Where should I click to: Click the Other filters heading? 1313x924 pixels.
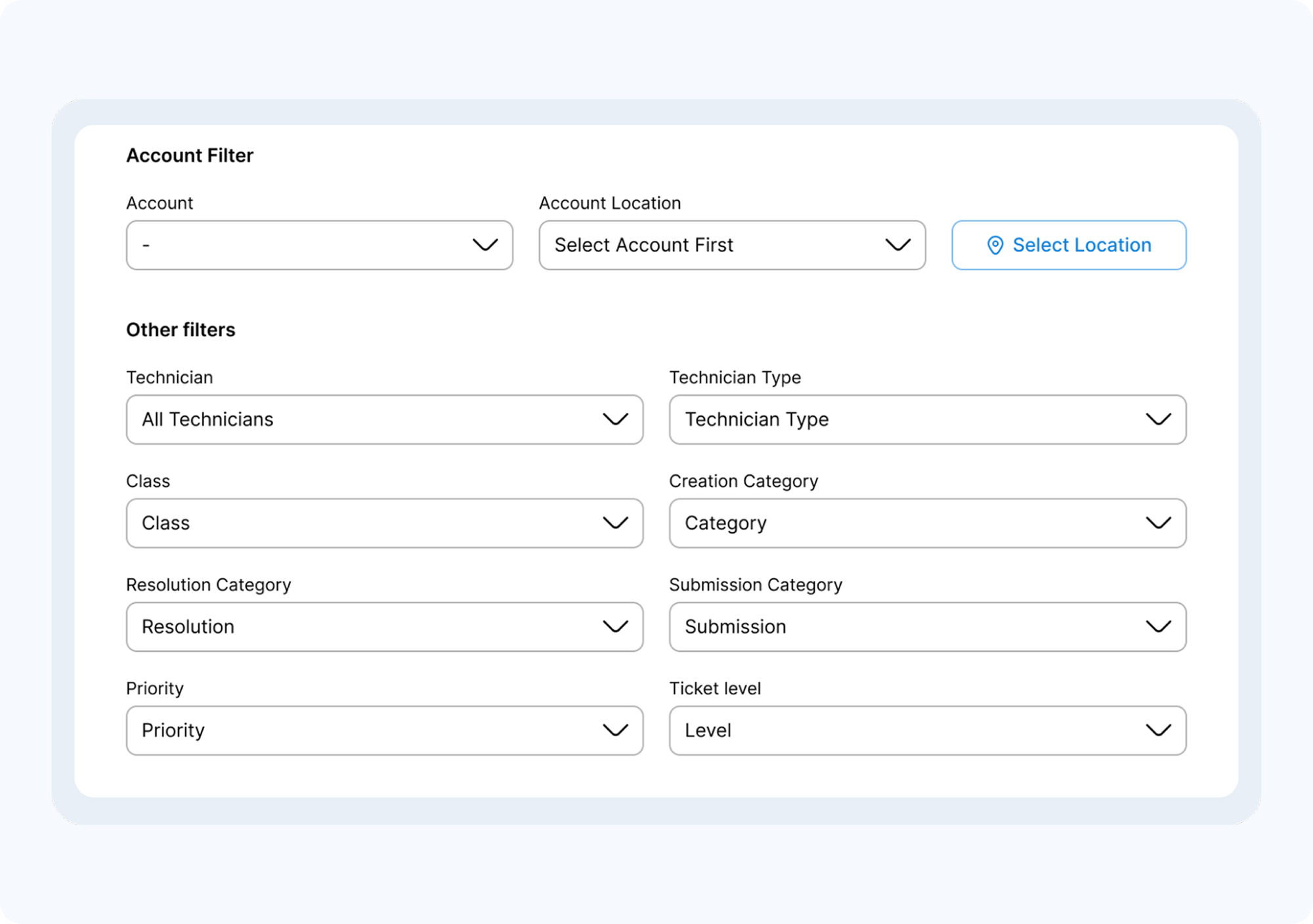(181, 329)
